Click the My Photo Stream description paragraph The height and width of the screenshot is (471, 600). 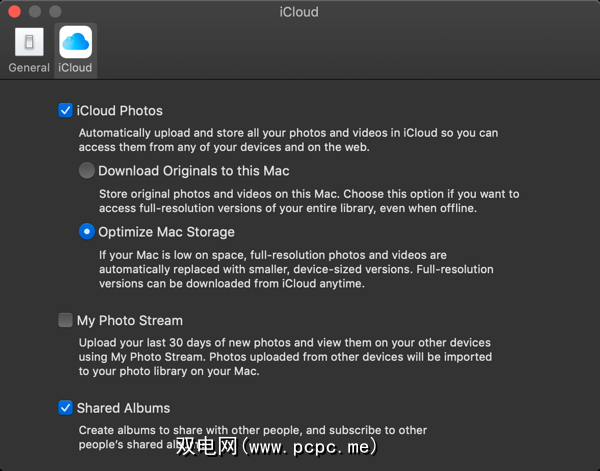coord(286,357)
